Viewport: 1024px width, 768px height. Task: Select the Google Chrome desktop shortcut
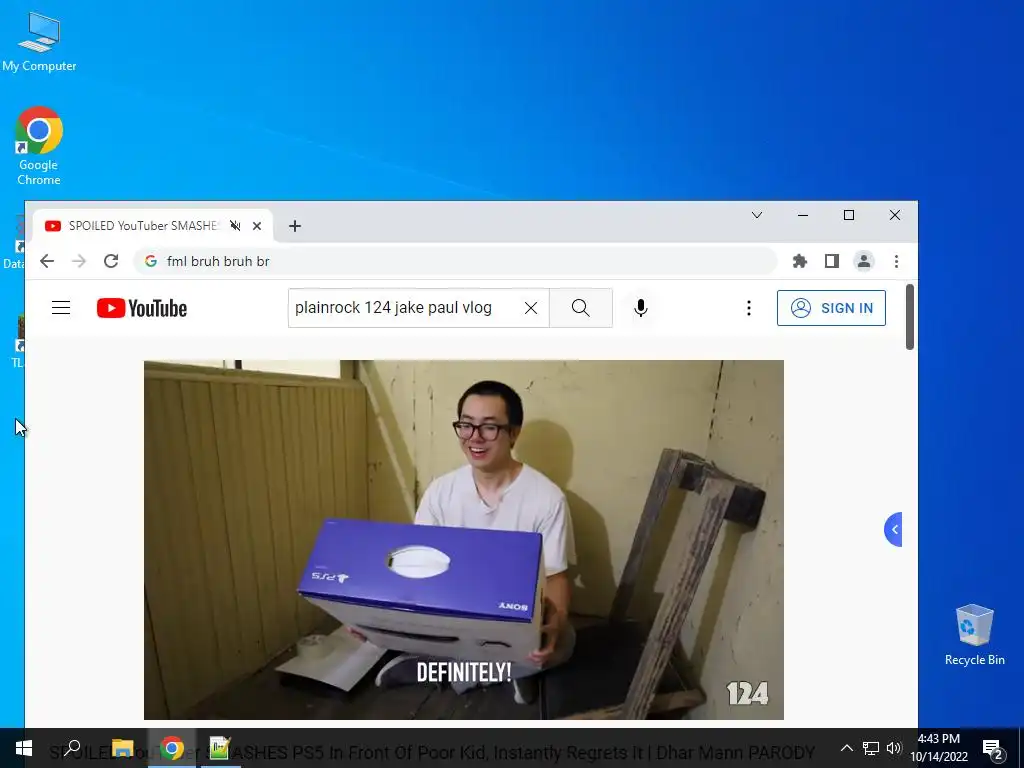pyautogui.click(x=39, y=147)
